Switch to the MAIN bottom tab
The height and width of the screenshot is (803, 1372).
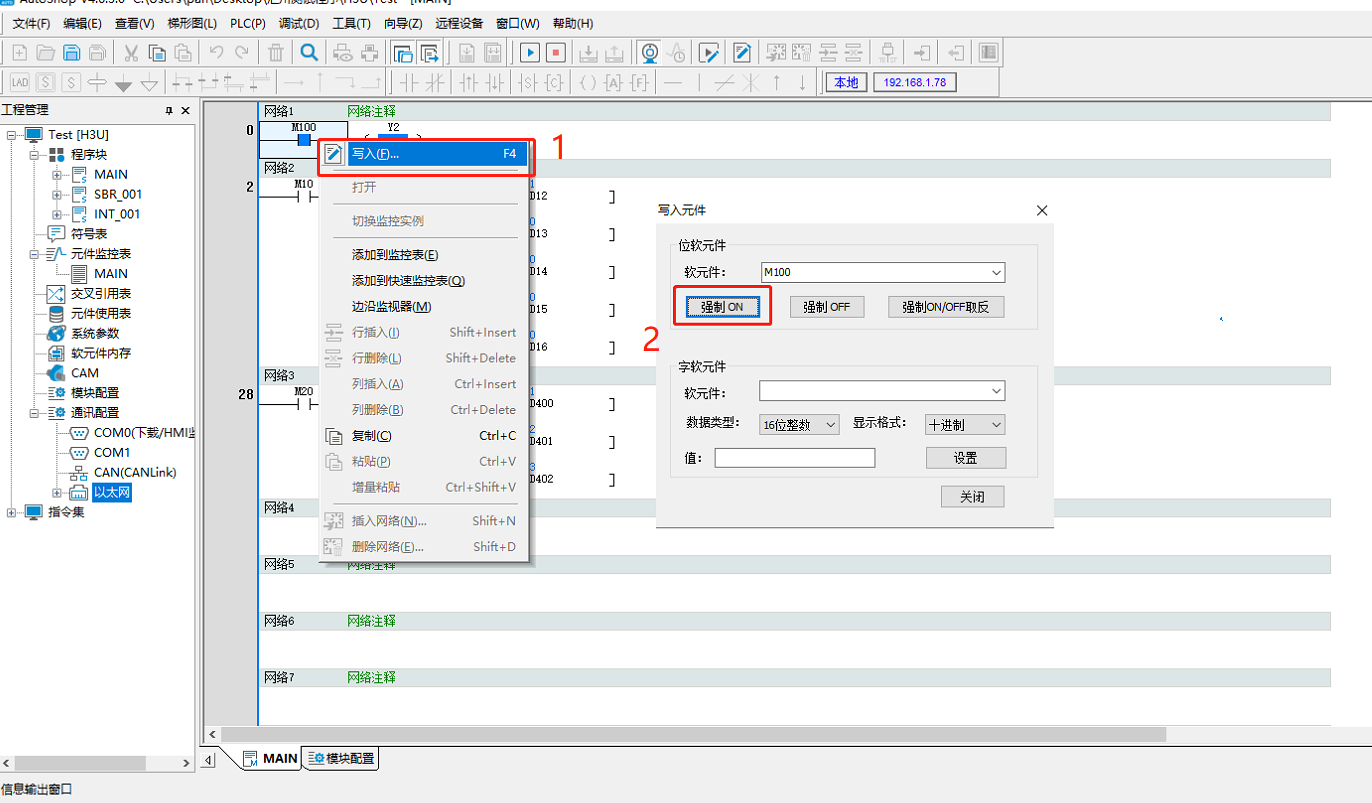click(271, 758)
